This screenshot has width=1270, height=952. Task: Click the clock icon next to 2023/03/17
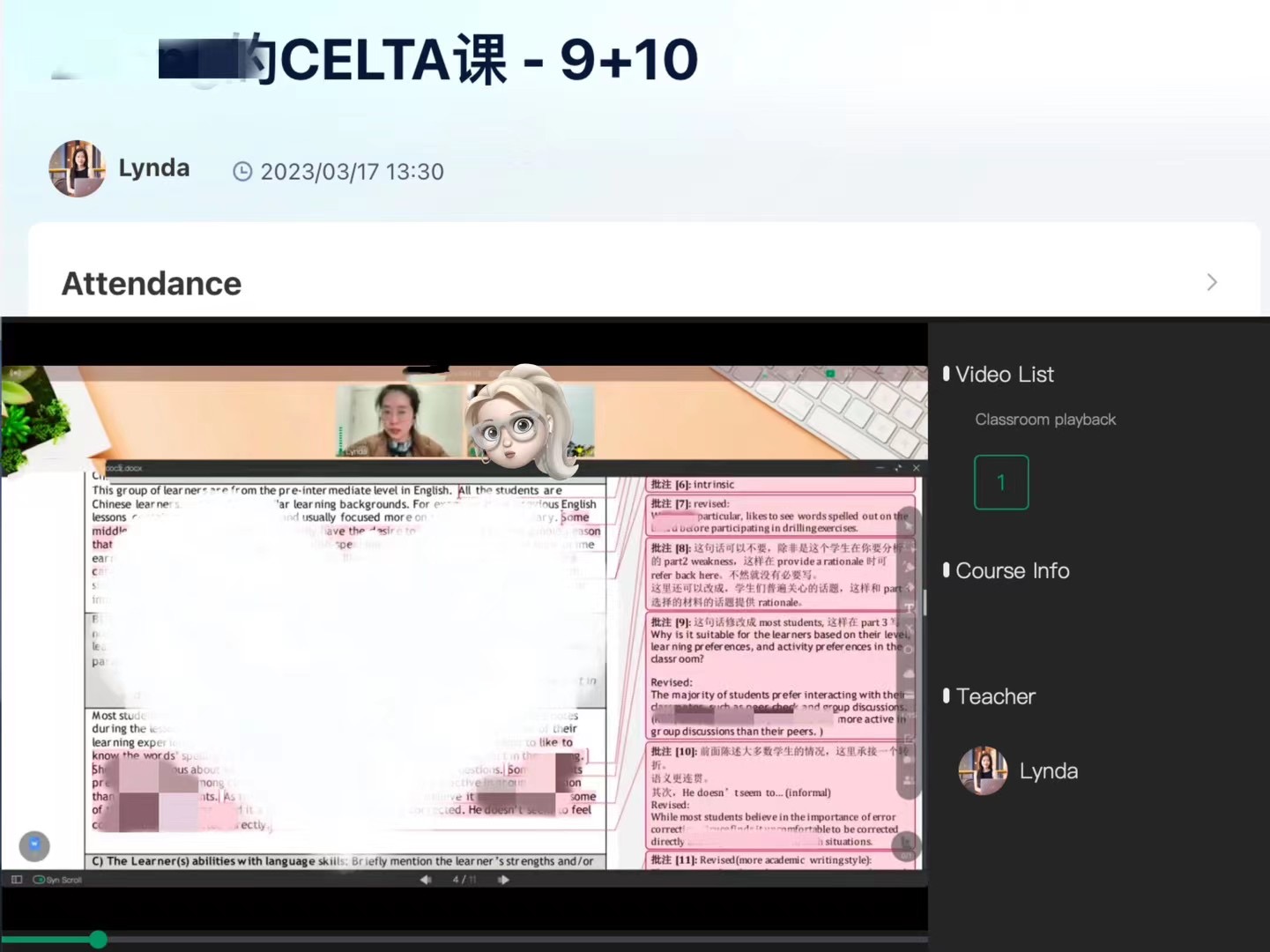tap(242, 172)
